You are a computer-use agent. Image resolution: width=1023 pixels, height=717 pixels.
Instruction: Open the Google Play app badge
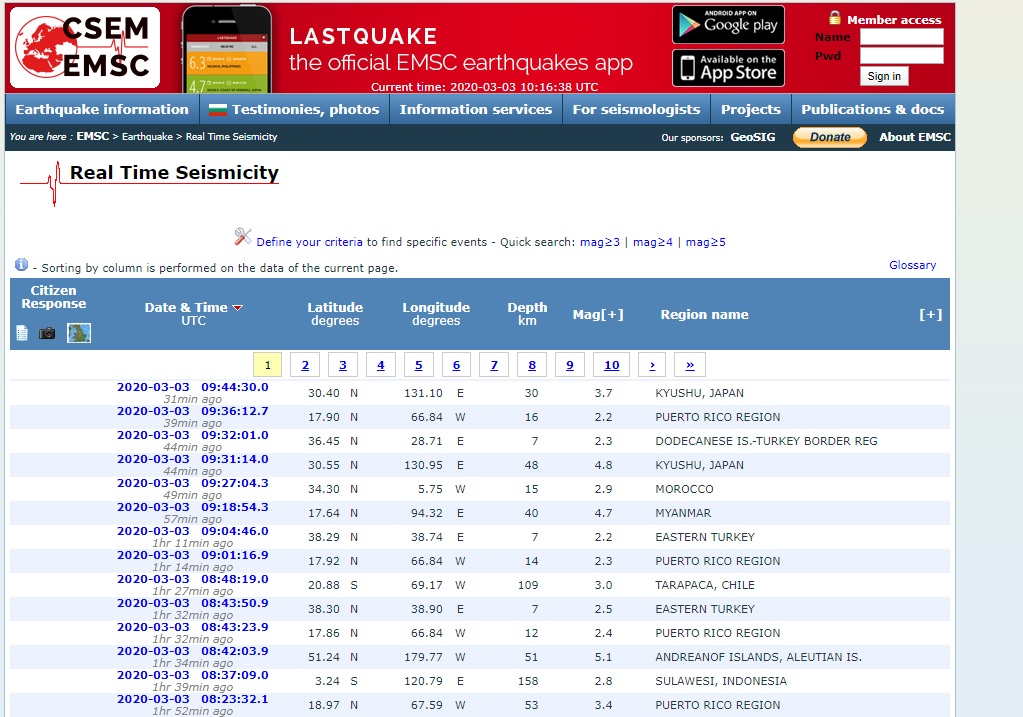click(x=728, y=24)
